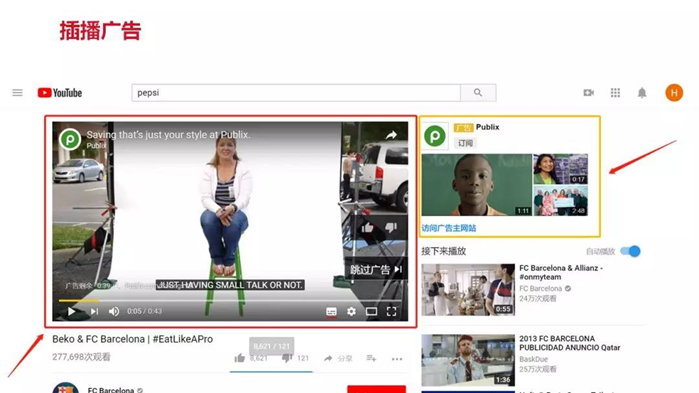Screen dimensions: 699x393
Task: Open the hamburger guide menu
Action: (x=17, y=93)
